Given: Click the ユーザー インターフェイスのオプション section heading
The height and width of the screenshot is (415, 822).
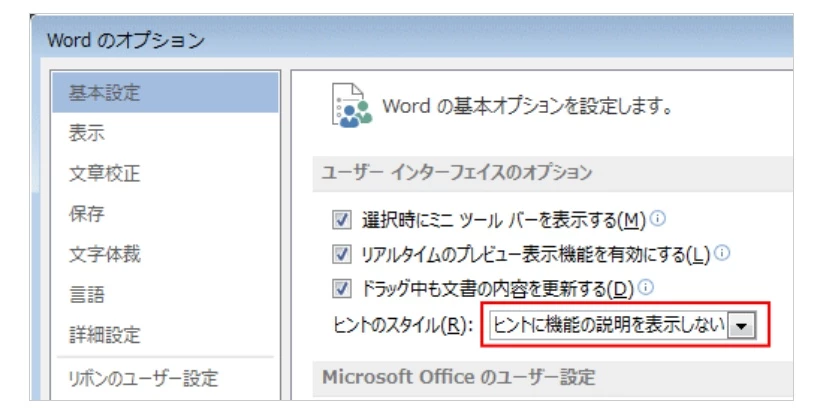Looking at the screenshot, I should 457,172.
